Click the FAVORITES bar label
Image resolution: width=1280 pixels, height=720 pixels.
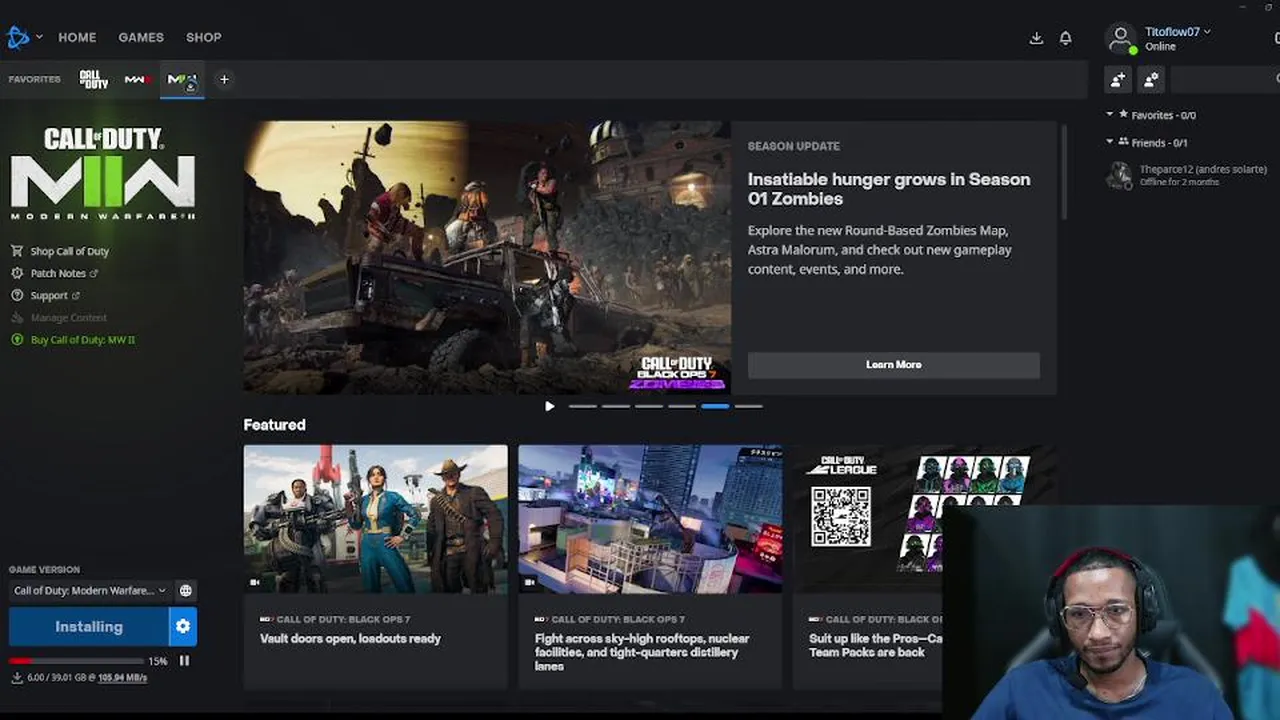tap(35, 79)
